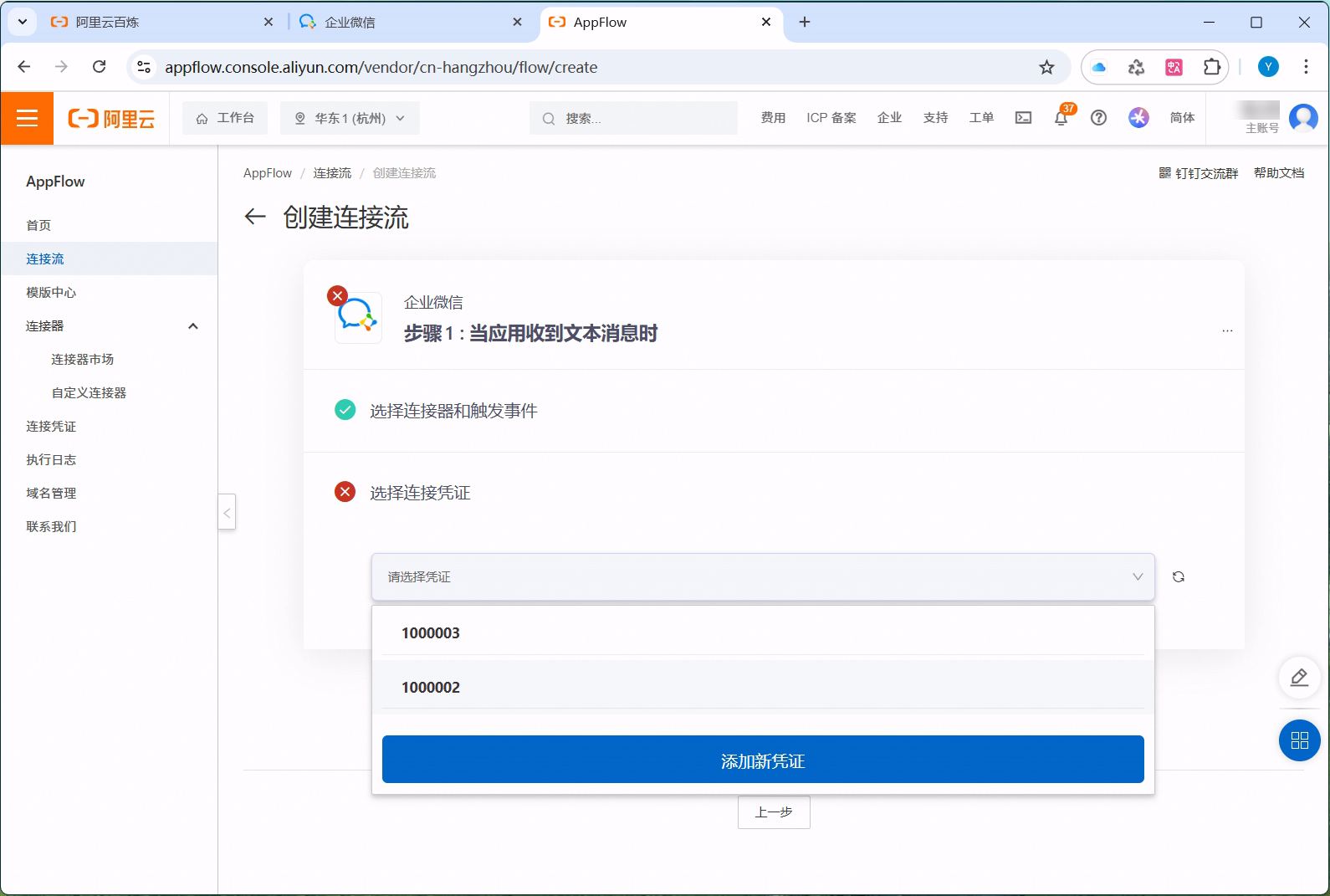Click the 工作台 button
Screen dimensions: 1330x896
point(225,118)
